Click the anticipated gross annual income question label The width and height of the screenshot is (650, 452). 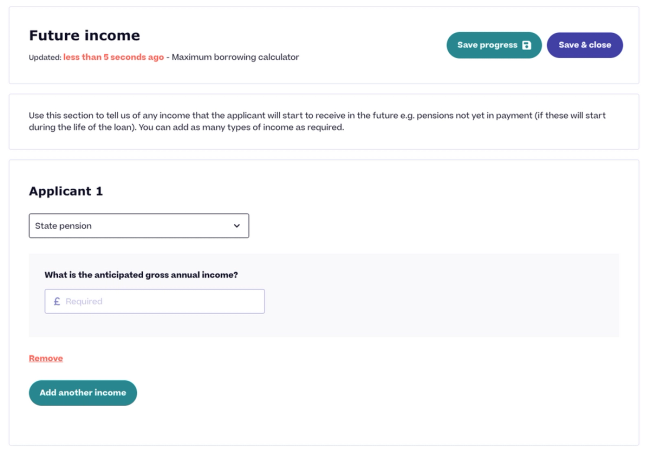pos(141,275)
